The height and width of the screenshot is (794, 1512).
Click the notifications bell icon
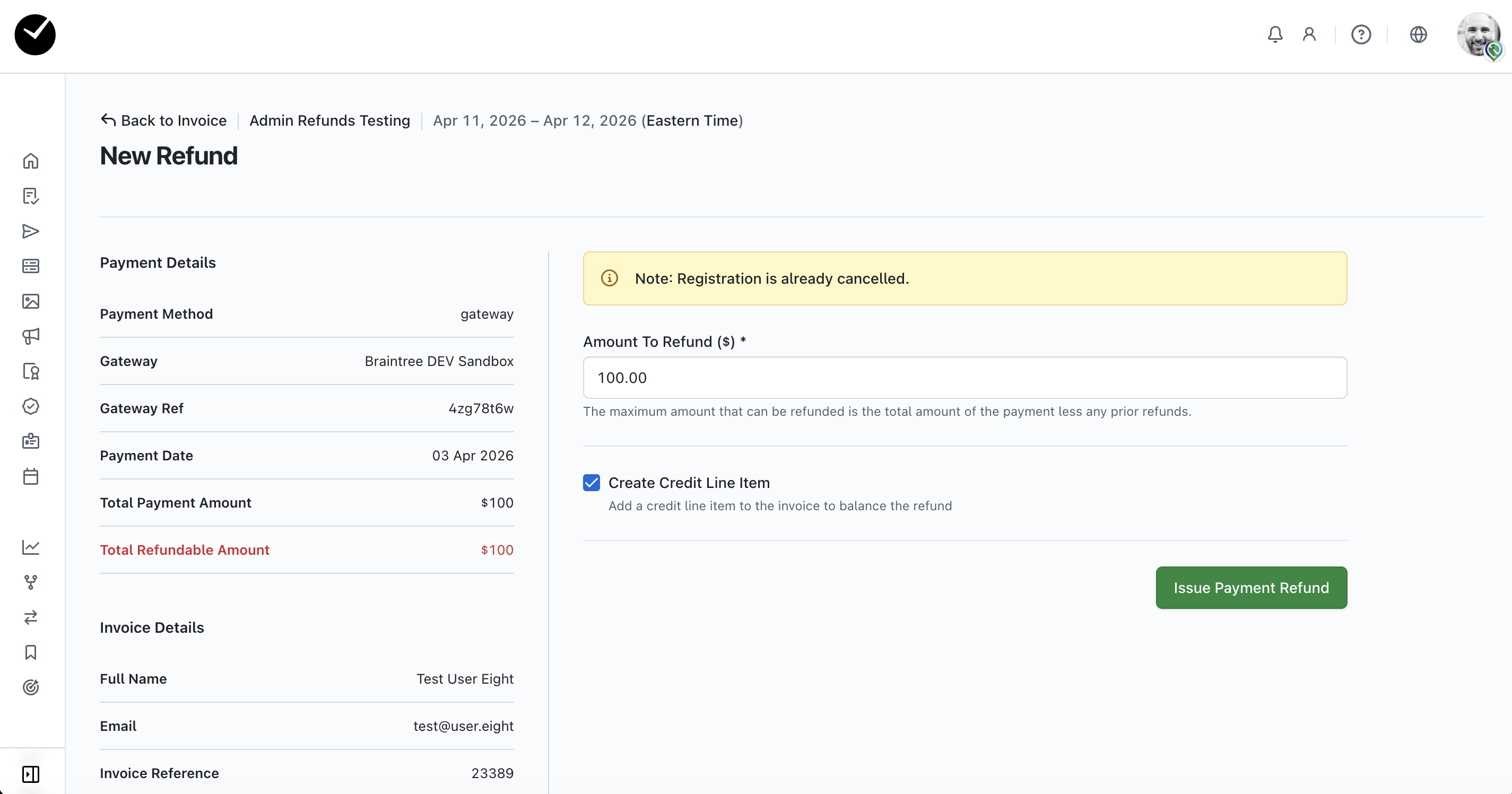tap(1275, 34)
